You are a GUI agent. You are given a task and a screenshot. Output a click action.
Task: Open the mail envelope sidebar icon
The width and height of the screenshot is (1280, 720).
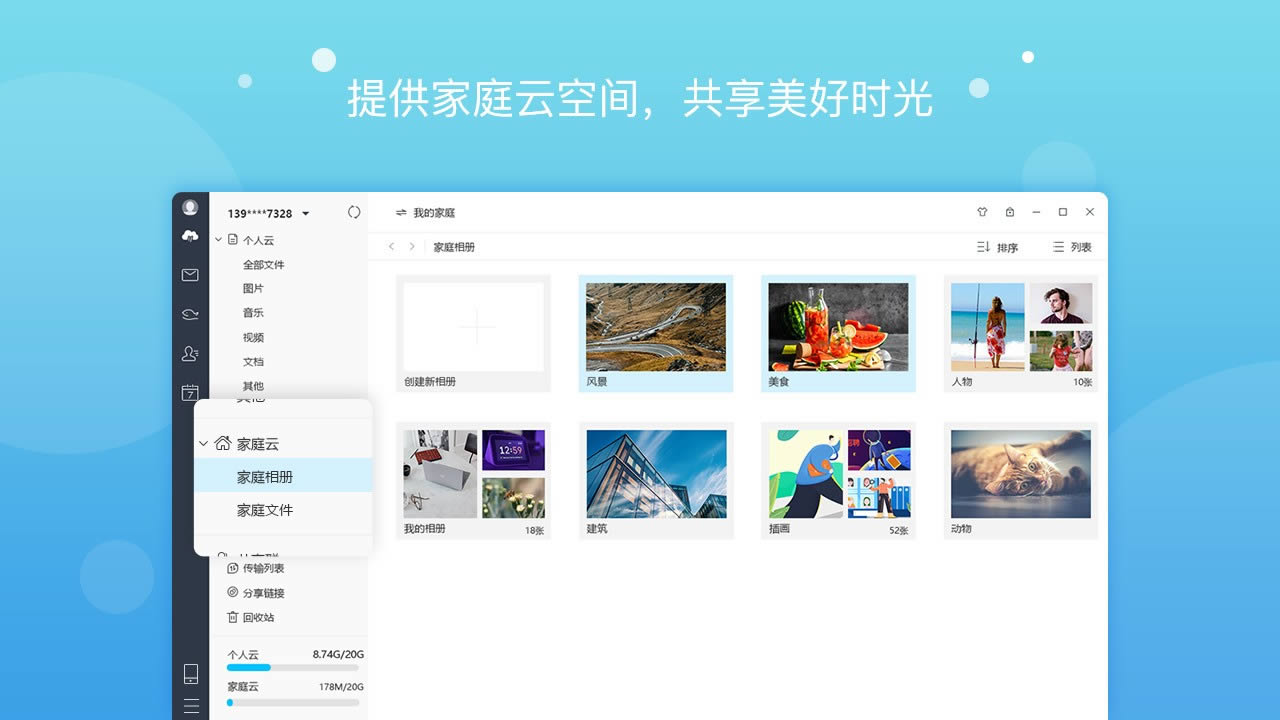point(190,275)
